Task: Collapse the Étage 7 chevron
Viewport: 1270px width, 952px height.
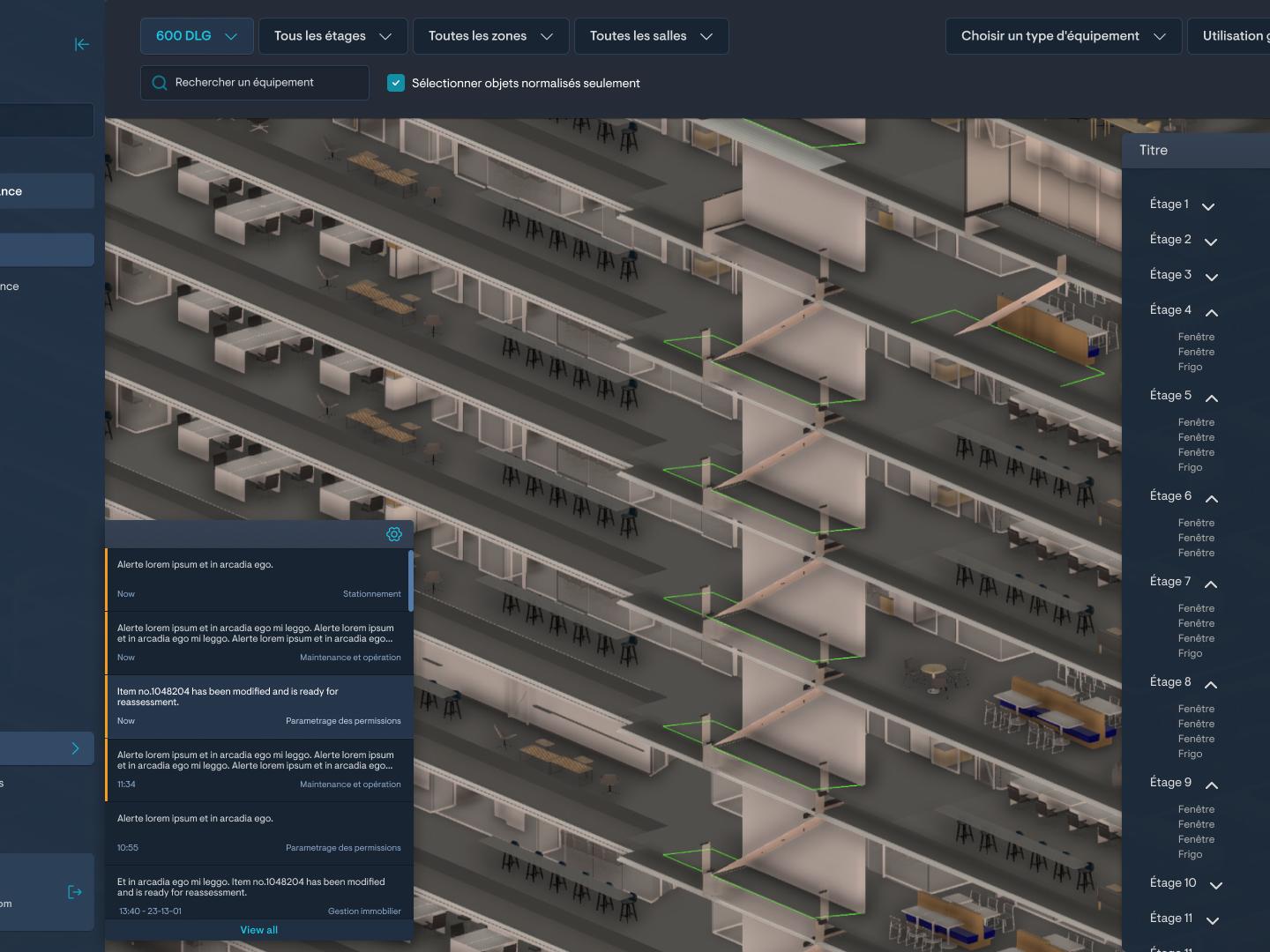Action: click(x=1211, y=584)
